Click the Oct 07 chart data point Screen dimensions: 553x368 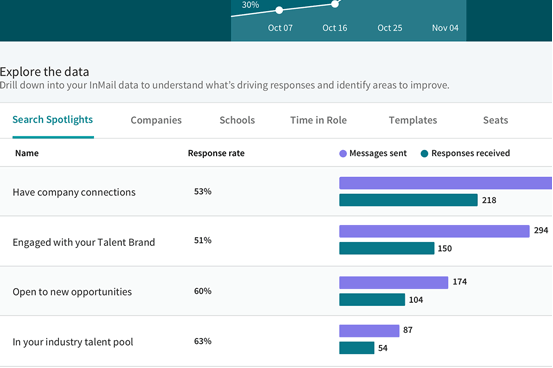pyautogui.click(x=279, y=10)
